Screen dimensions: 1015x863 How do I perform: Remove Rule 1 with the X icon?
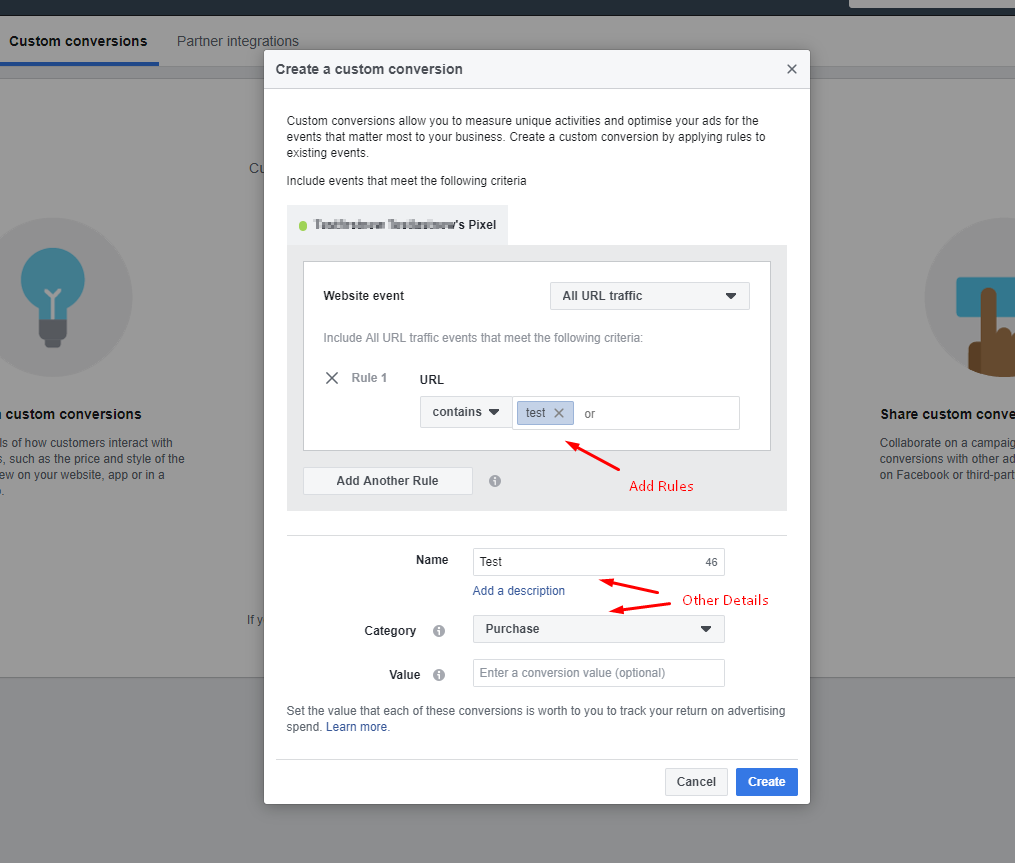(332, 378)
